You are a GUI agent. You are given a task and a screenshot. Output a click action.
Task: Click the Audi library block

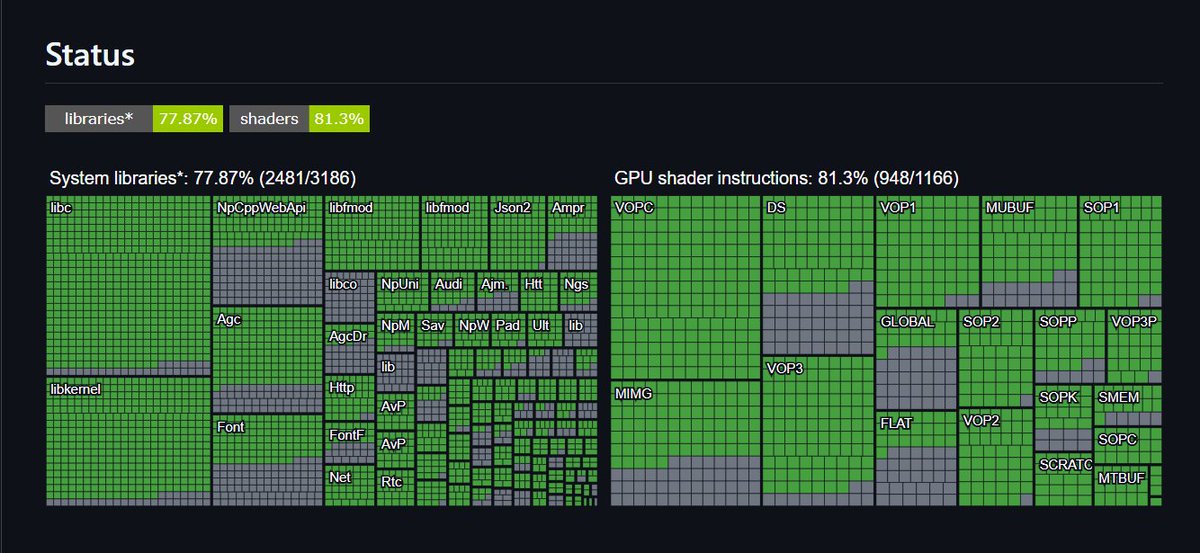[452, 291]
